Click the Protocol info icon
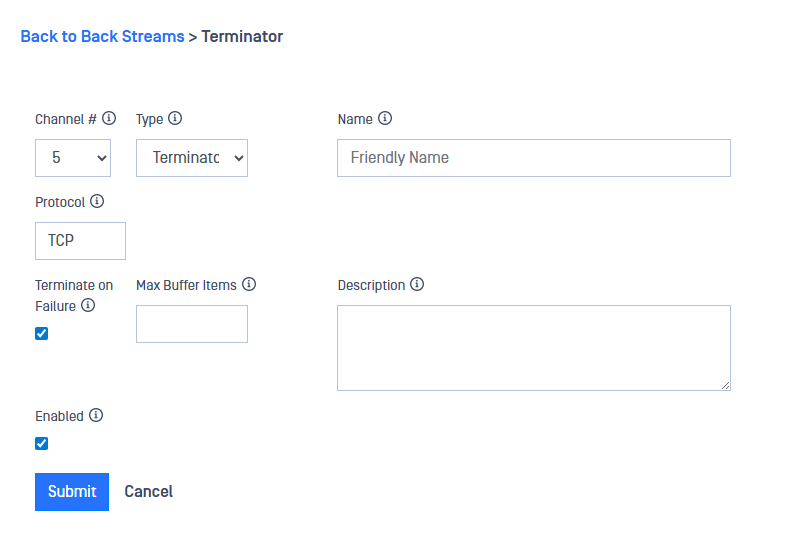The height and width of the screenshot is (552, 786). [x=97, y=201]
